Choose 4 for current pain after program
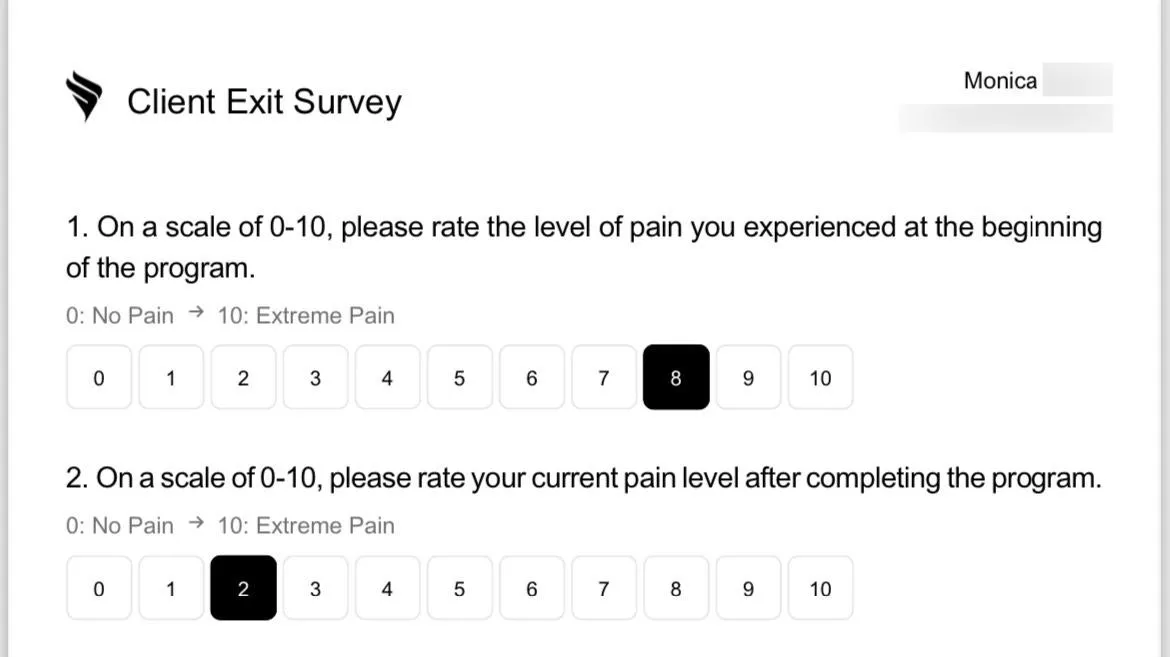Image resolution: width=1170 pixels, height=657 pixels. (387, 588)
